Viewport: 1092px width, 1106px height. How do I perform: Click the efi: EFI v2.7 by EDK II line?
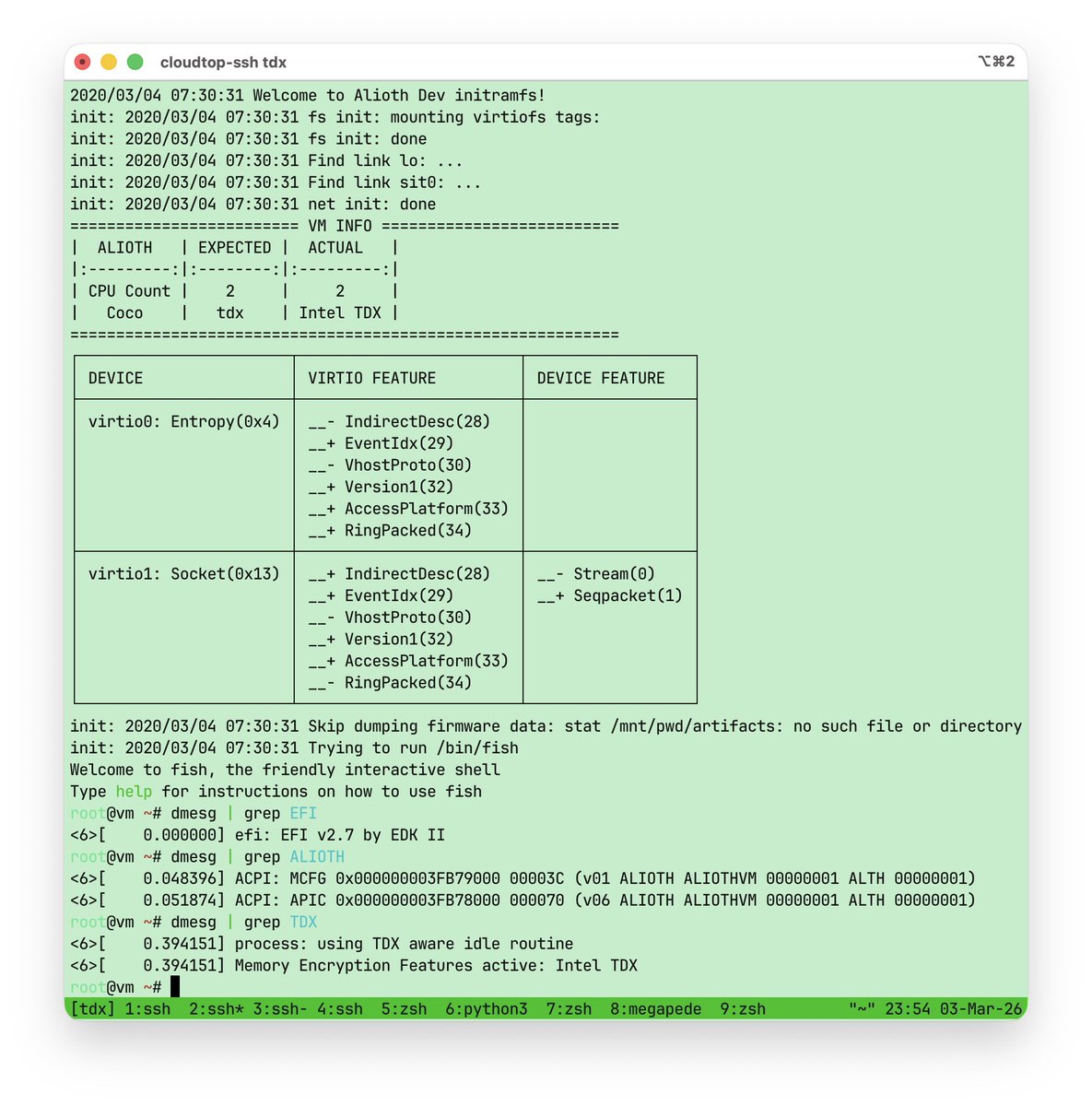pos(340,835)
